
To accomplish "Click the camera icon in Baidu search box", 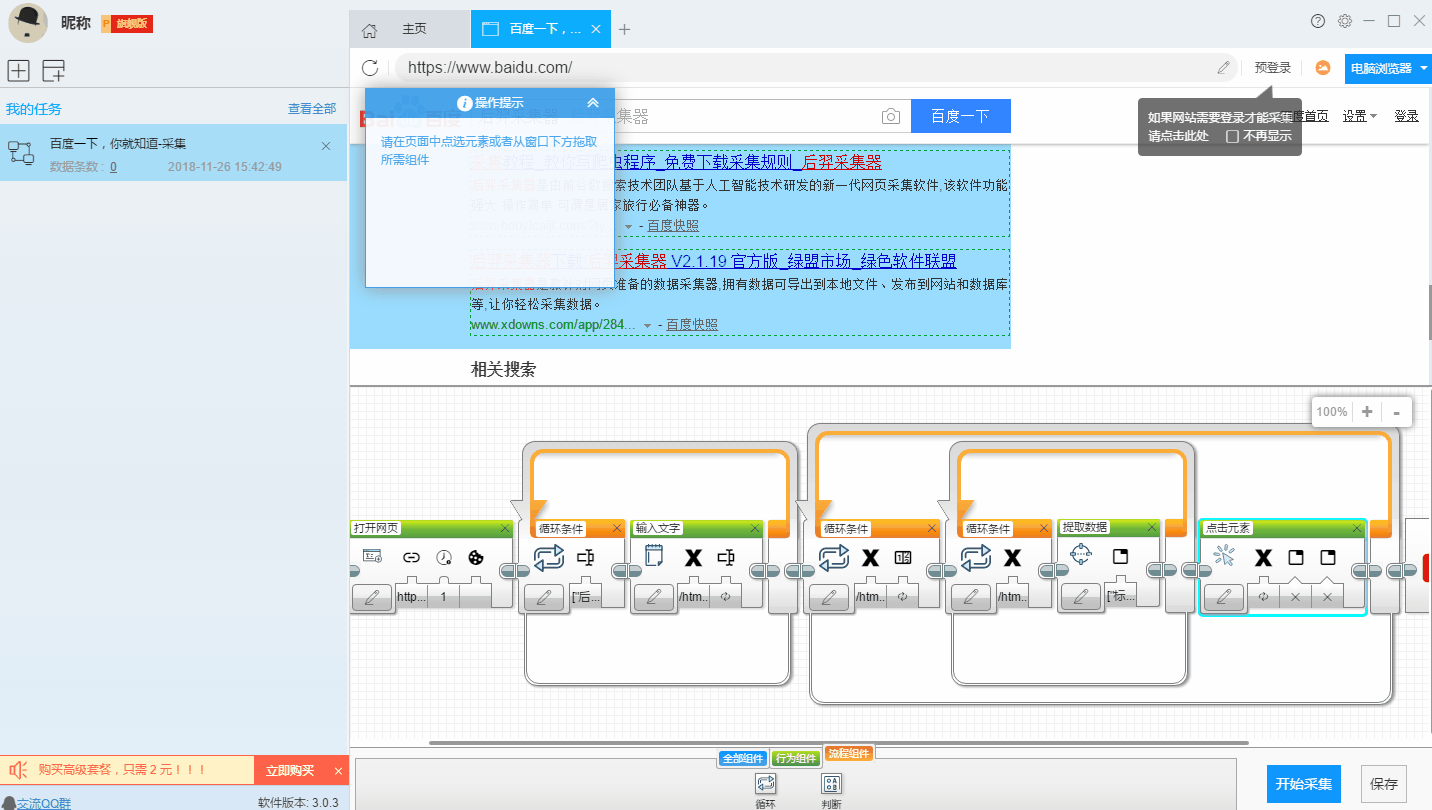I will pyautogui.click(x=891, y=117).
